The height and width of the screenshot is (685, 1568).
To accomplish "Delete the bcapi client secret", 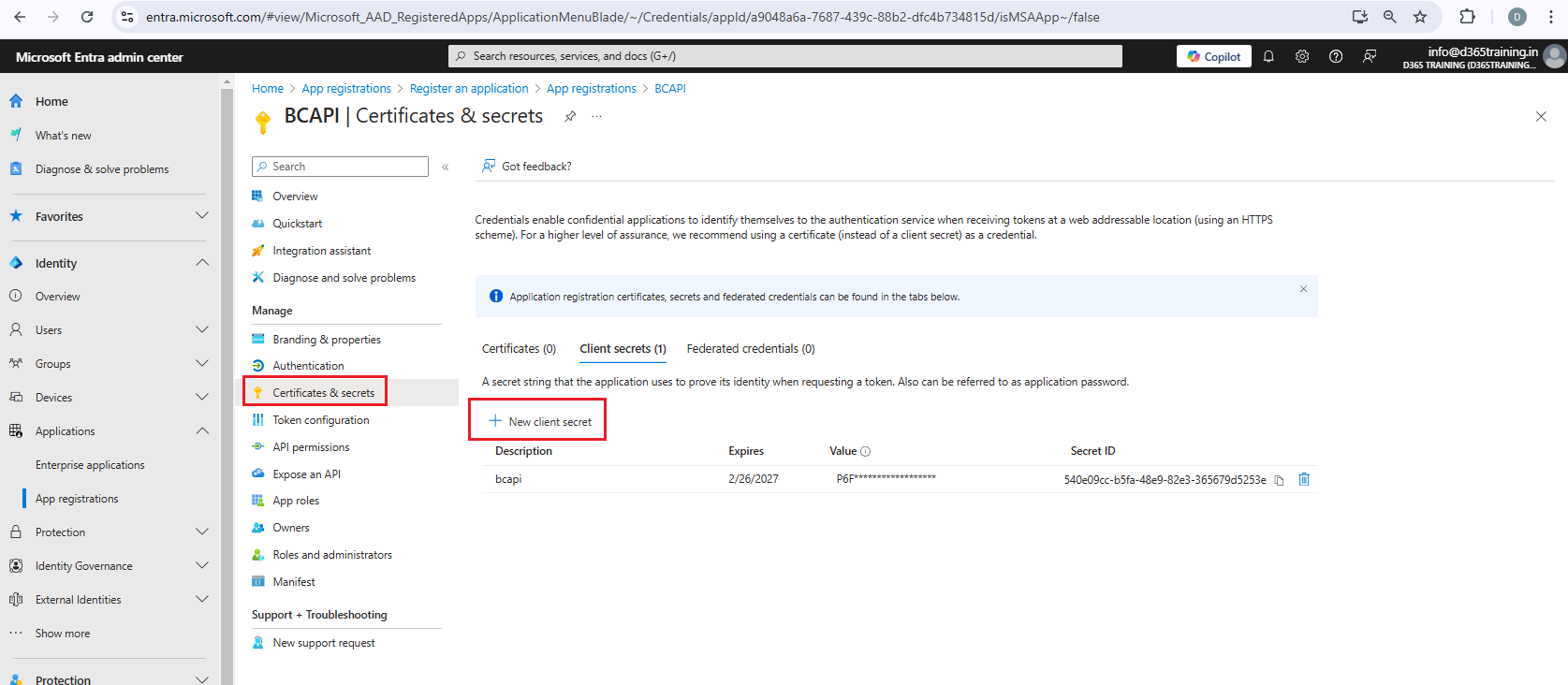I will [1304, 479].
